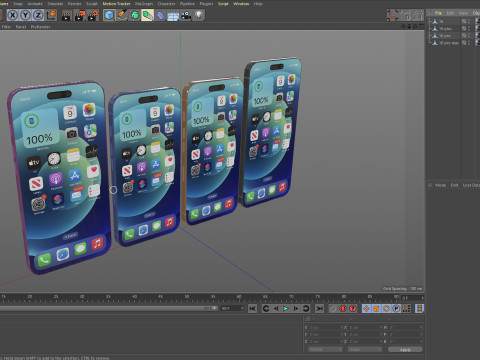480x360 pixels.
Task: Go to start of animation
Action: click(253, 309)
